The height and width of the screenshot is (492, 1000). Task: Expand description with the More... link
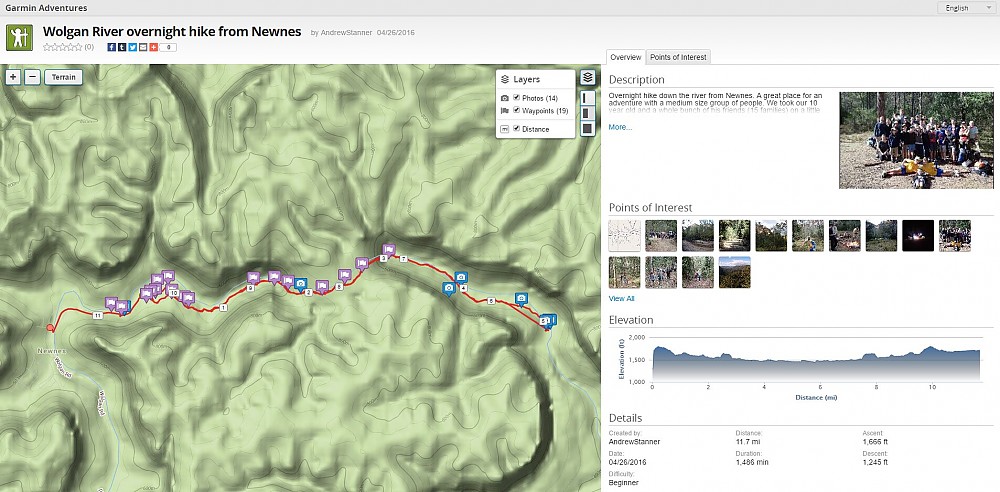point(620,127)
